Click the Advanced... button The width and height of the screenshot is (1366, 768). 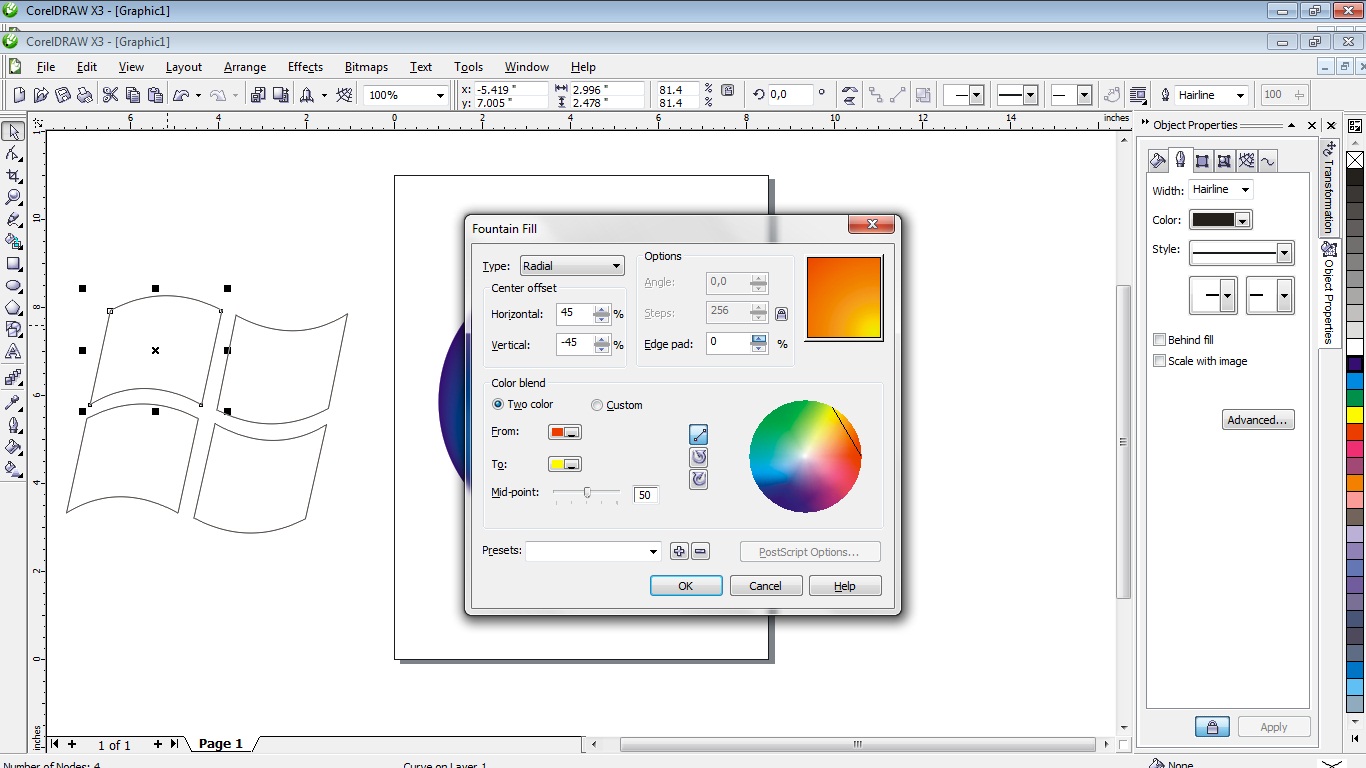coord(1258,420)
